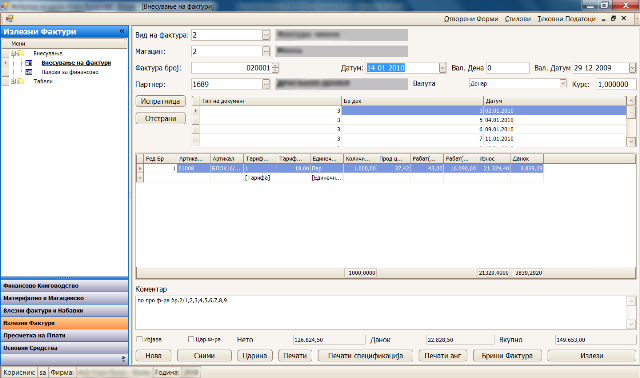The height and width of the screenshot is (378, 640).
Task: Click the Печати анг button
Action: [443, 356]
